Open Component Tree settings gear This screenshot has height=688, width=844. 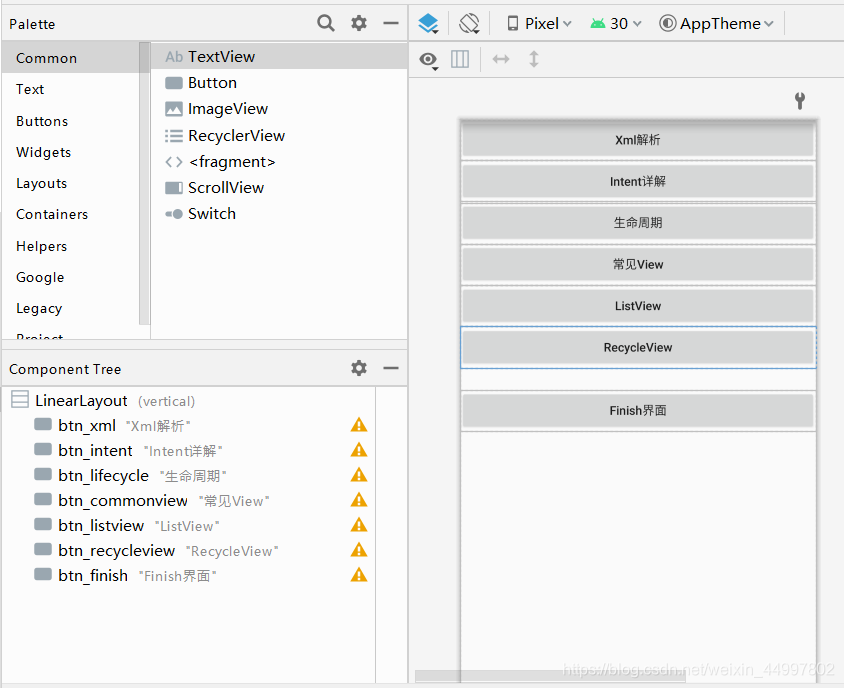(358, 368)
